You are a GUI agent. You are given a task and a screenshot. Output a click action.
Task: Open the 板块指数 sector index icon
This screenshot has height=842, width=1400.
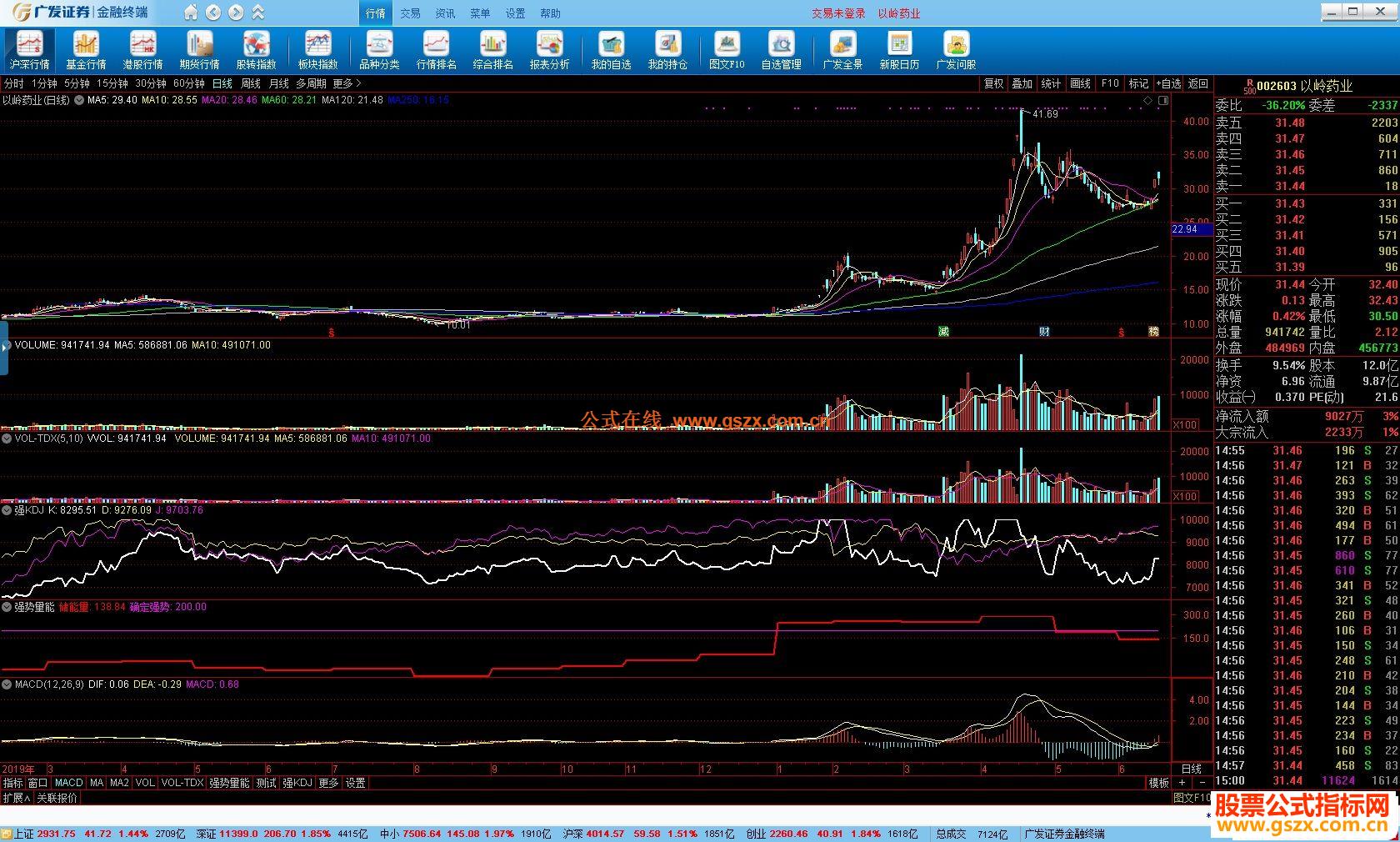click(317, 50)
